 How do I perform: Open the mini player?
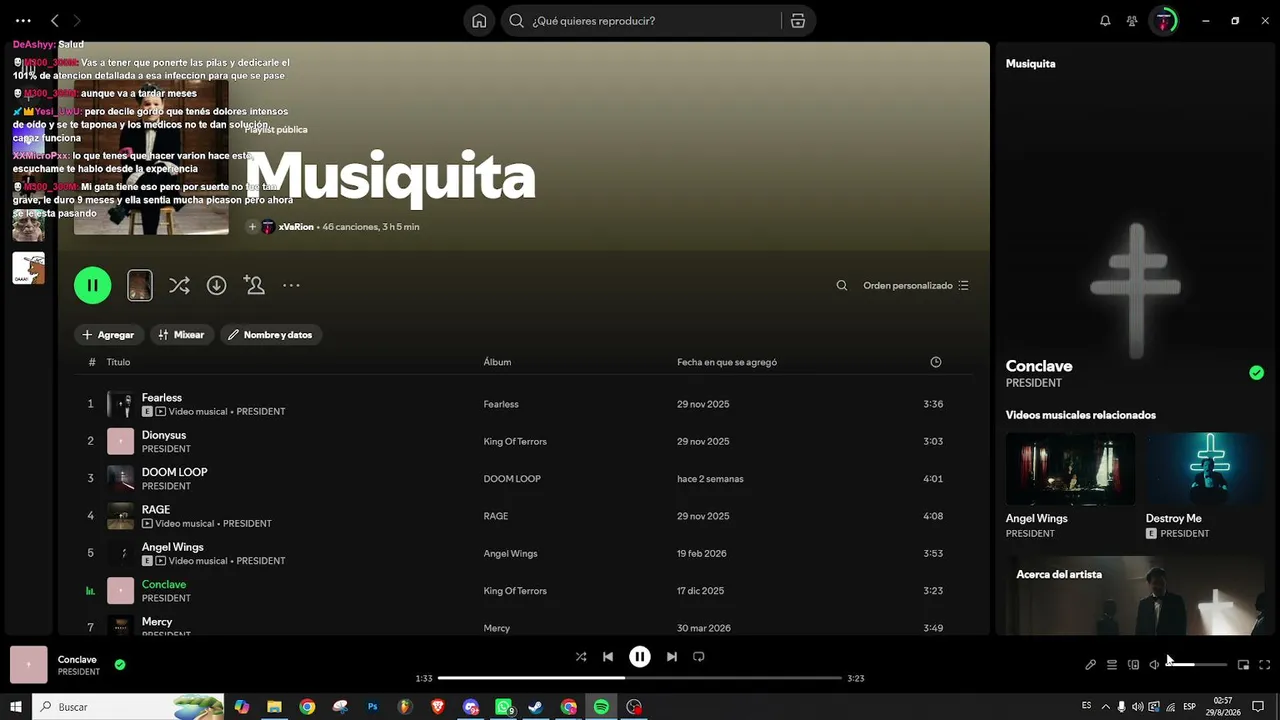pos(1244,665)
